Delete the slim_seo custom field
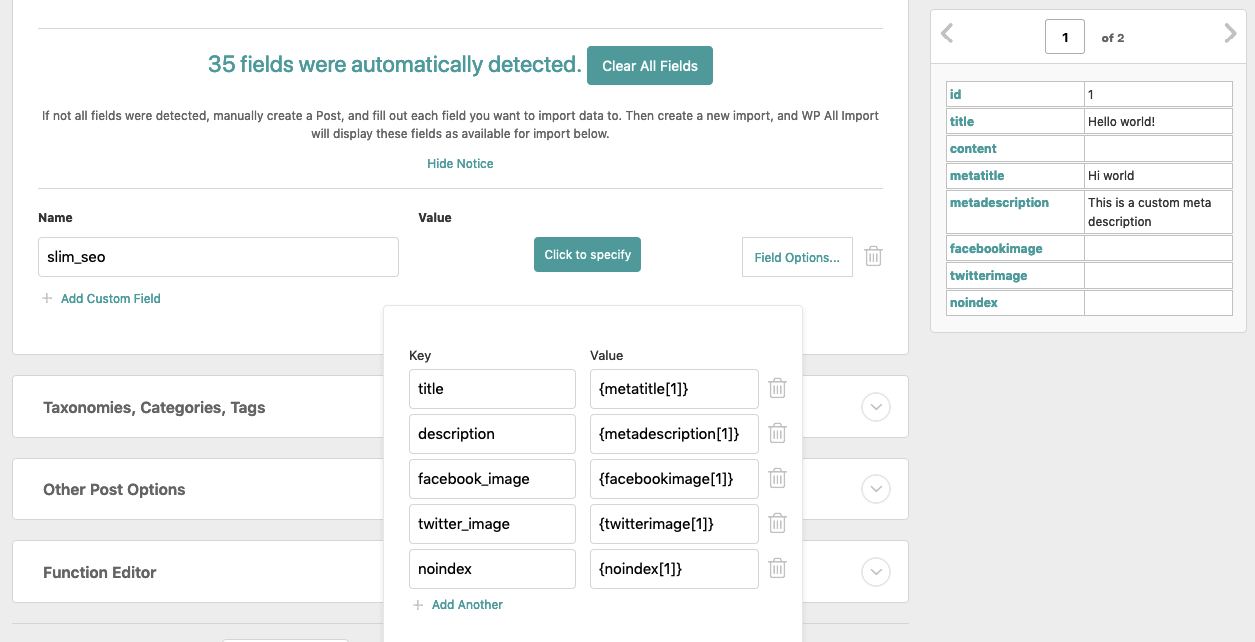Viewport: 1255px width, 642px height. click(x=873, y=256)
